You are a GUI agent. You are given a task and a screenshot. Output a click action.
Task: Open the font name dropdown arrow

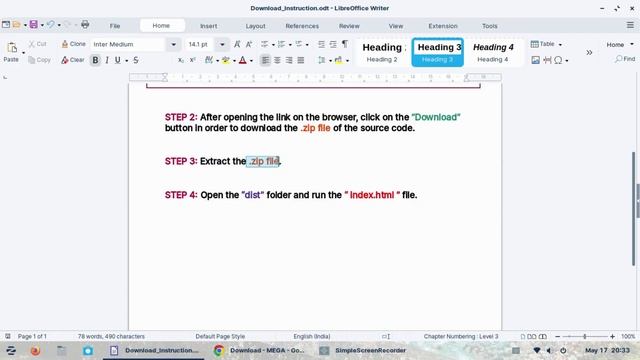173,44
